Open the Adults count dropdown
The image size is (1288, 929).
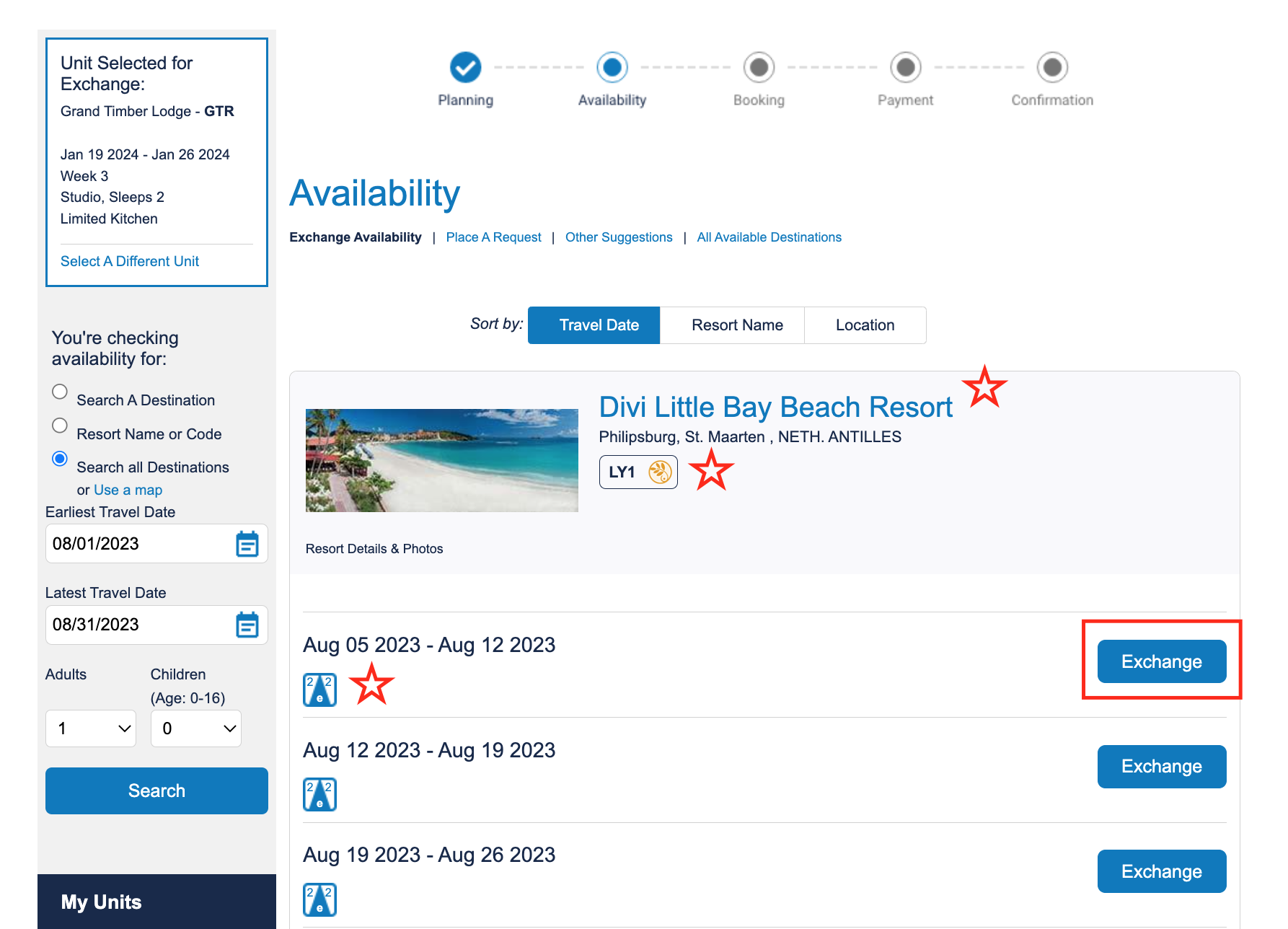pos(91,728)
